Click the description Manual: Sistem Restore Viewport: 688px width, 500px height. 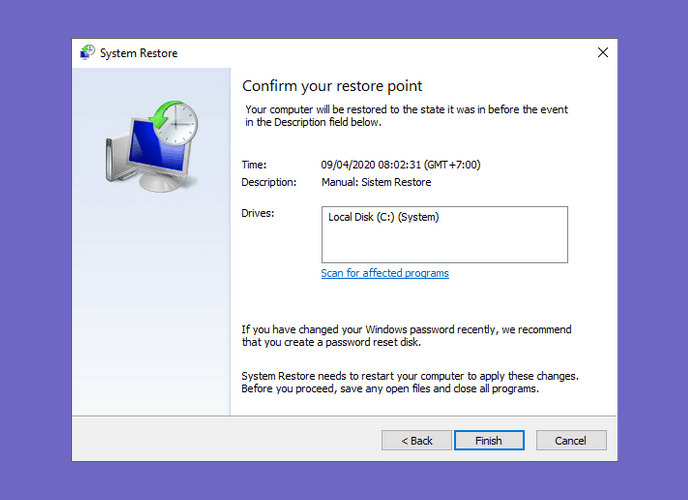[x=376, y=182]
